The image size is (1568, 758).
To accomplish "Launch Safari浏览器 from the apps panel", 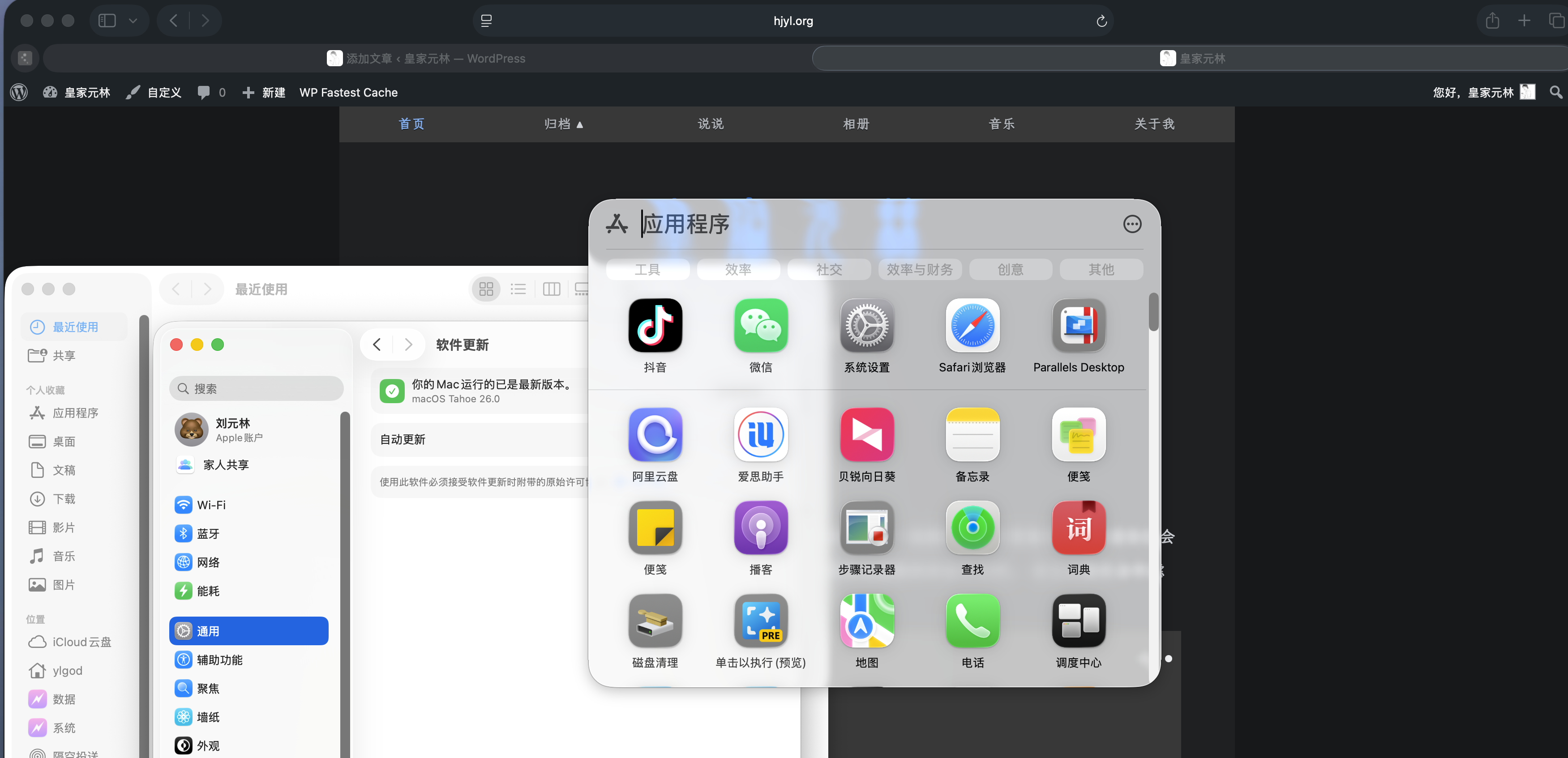I will click(973, 325).
